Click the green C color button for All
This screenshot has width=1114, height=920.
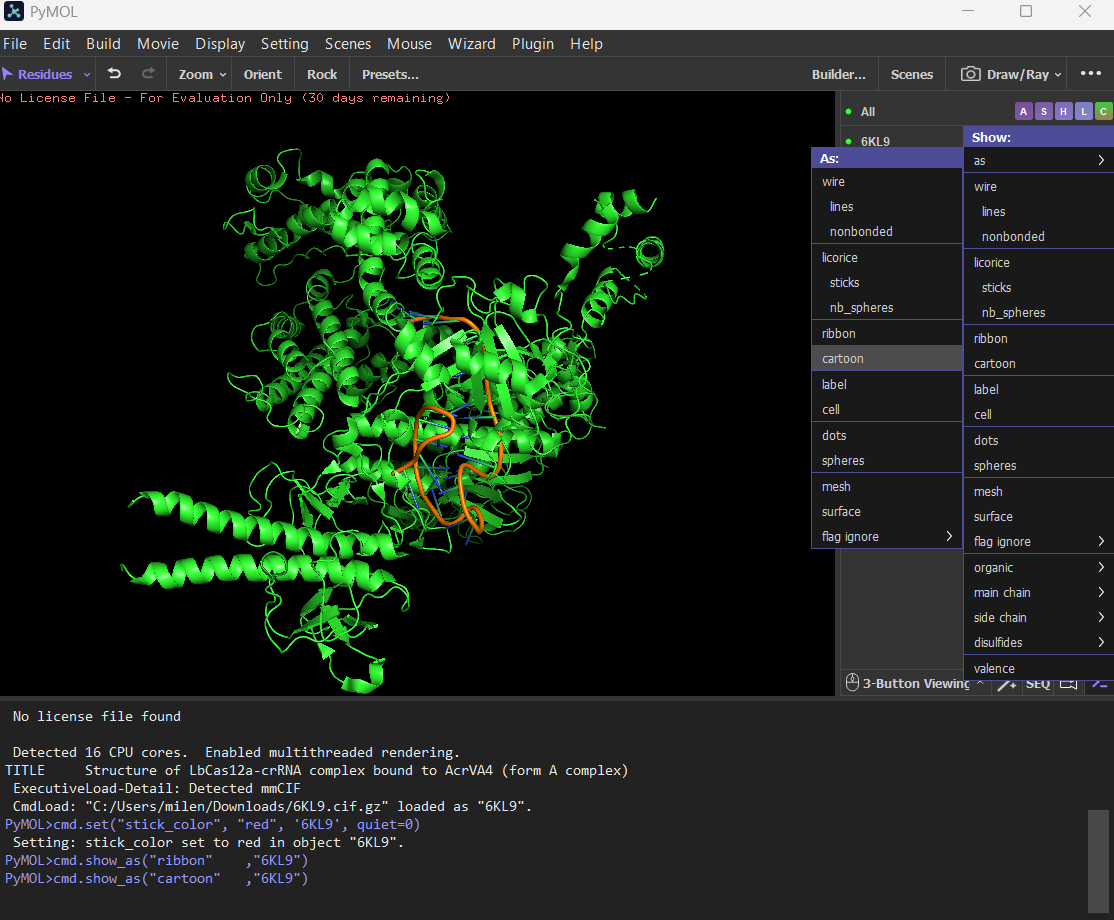click(1103, 112)
